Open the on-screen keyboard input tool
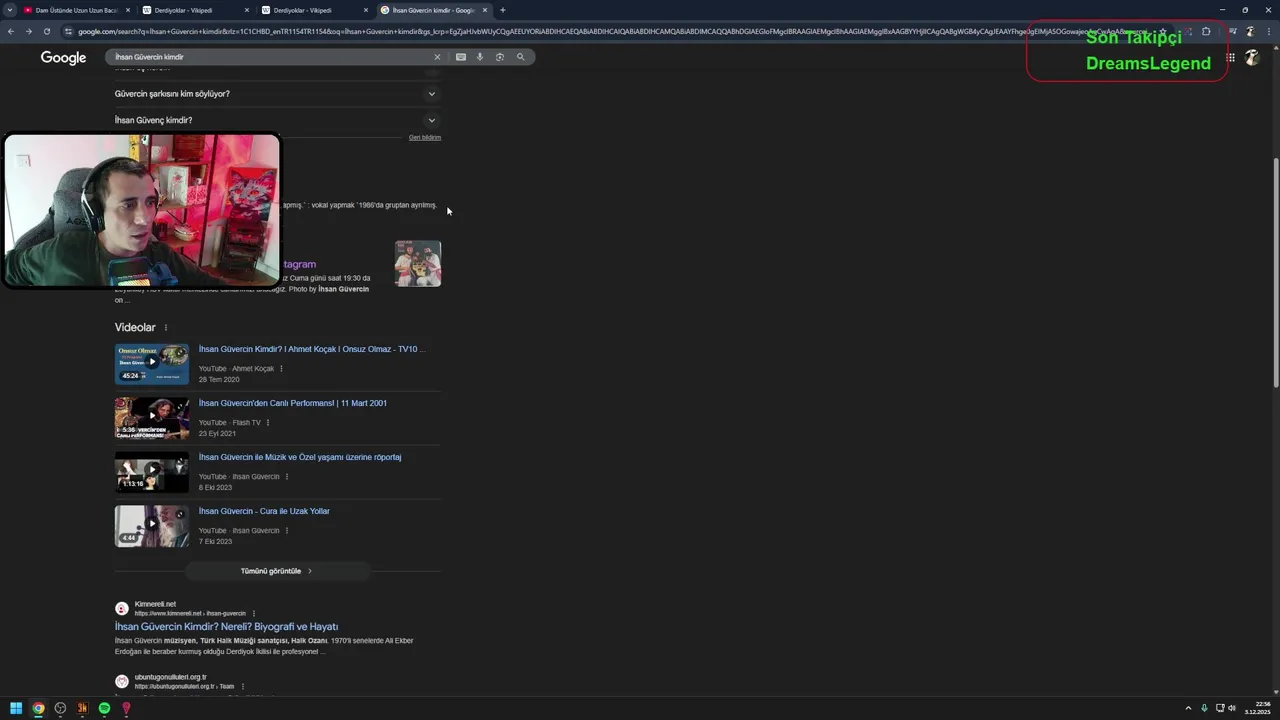This screenshot has height=720, width=1280. (x=461, y=57)
